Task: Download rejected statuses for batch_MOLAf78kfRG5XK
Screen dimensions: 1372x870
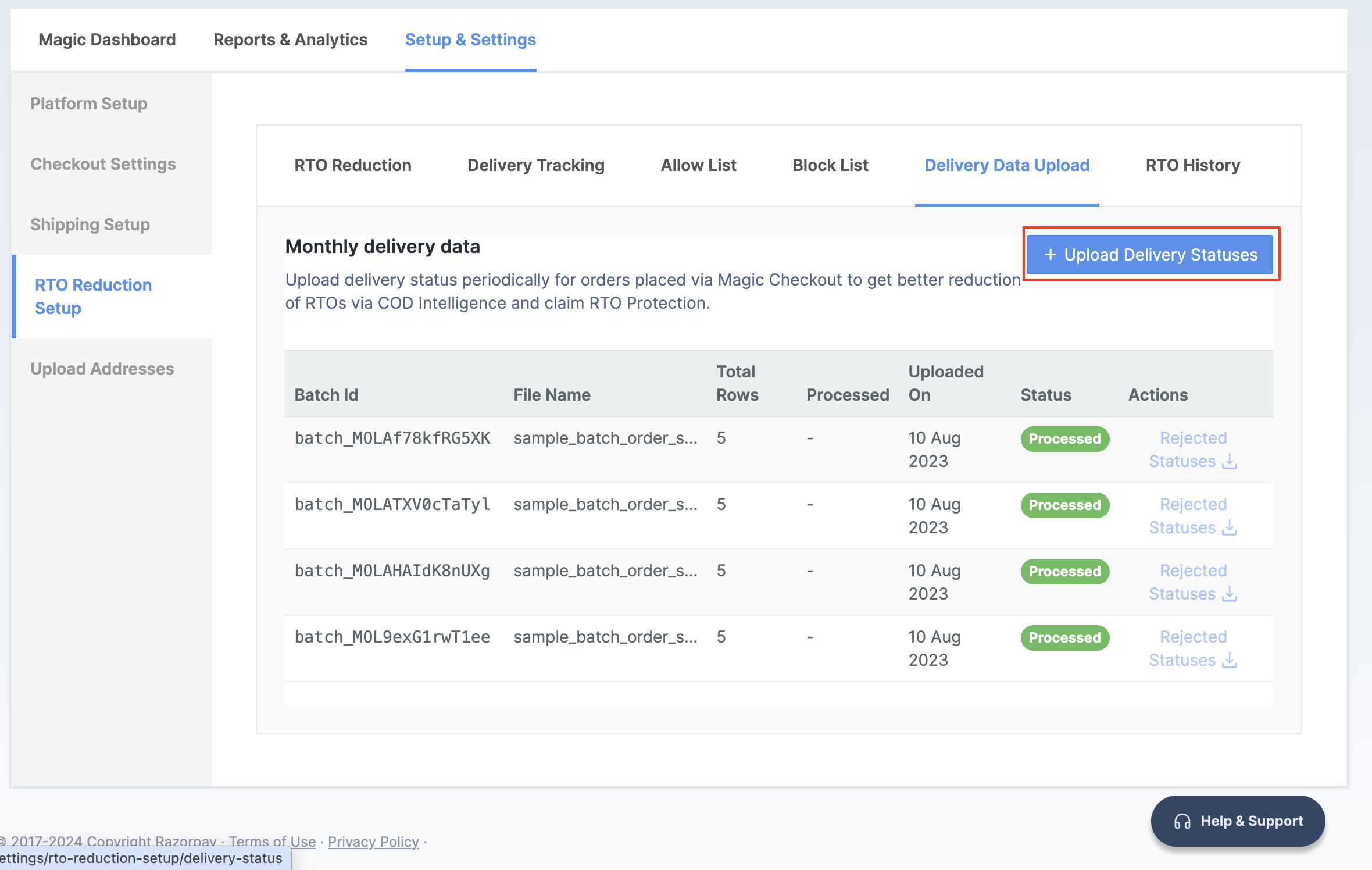Action: click(1230, 461)
